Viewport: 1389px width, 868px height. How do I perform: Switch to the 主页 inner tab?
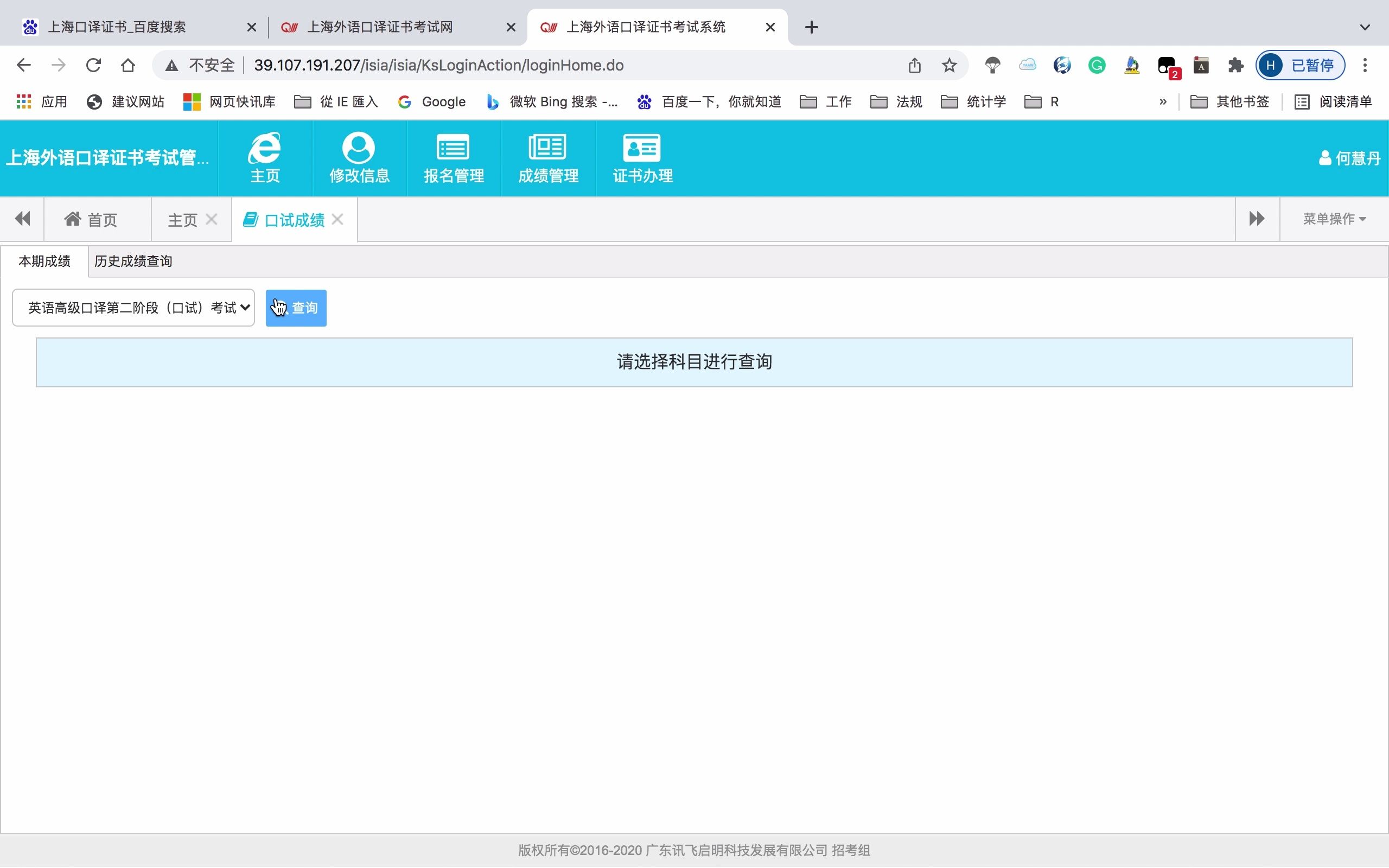(x=182, y=219)
